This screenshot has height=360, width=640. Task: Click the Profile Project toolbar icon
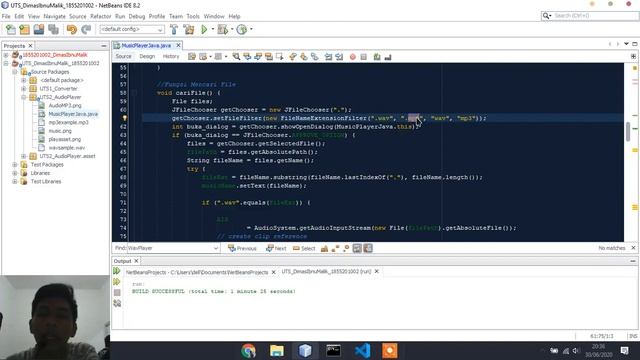(x=242, y=29)
